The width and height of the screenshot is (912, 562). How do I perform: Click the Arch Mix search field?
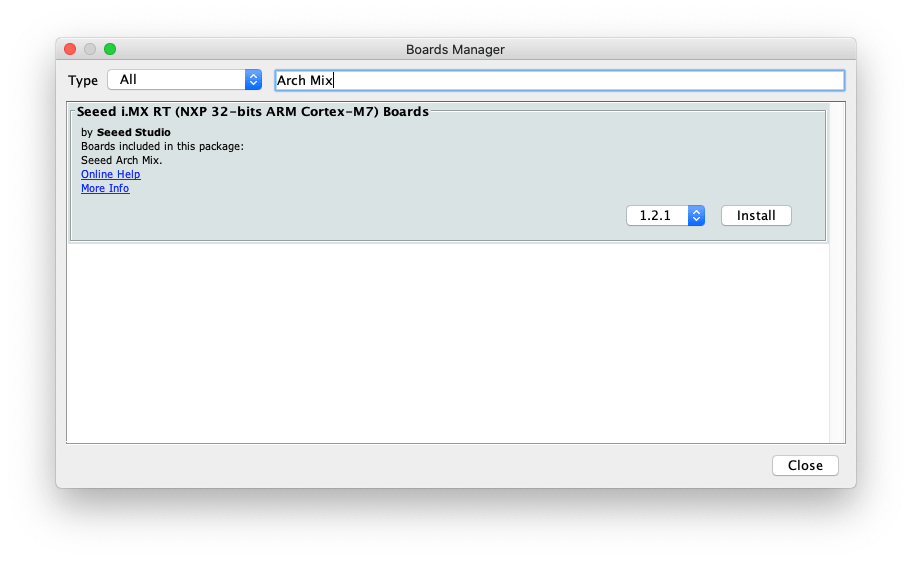click(x=559, y=80)
